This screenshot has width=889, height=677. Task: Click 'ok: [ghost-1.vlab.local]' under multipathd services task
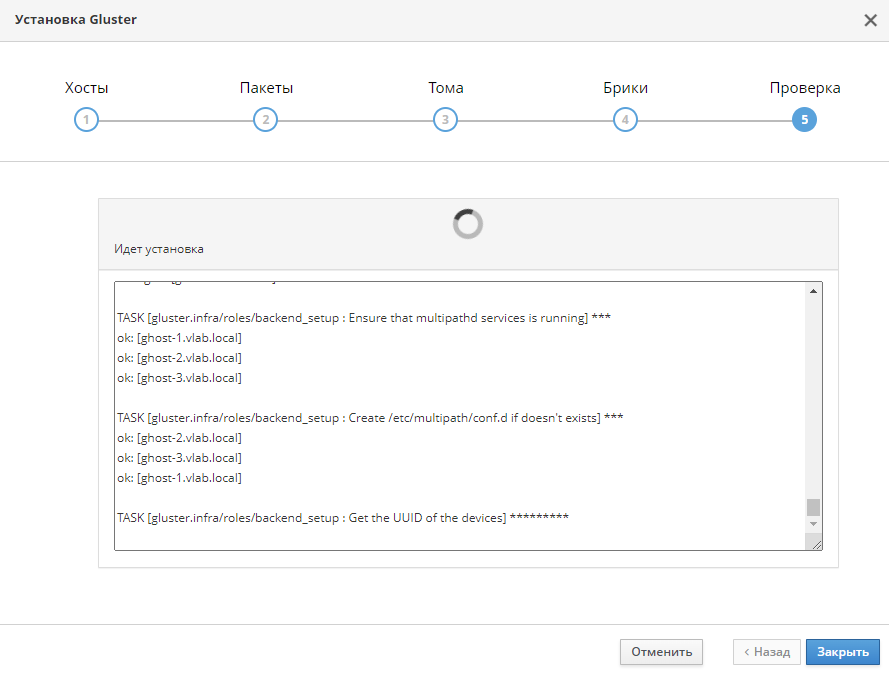pyautogui.click(x=179, y=338)
